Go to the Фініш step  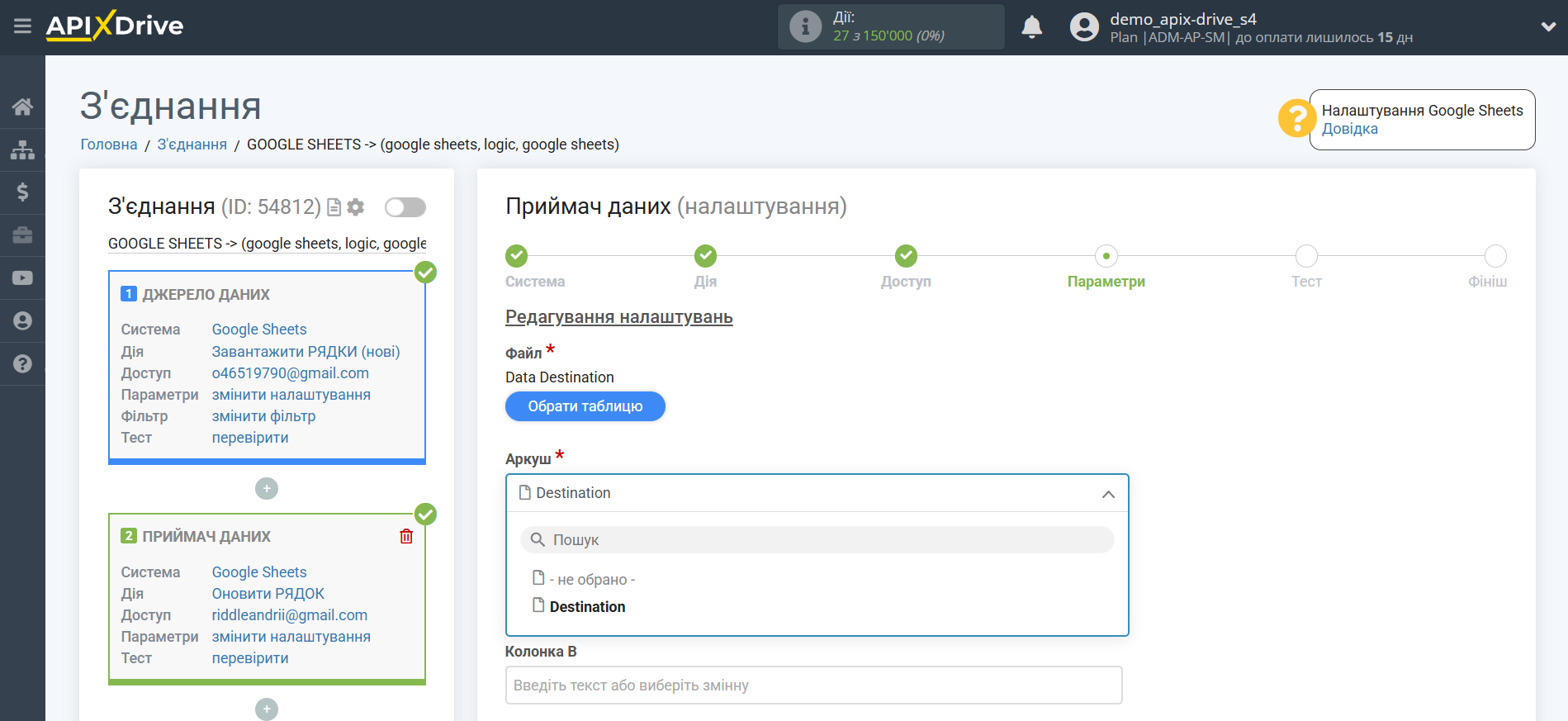1495,256
